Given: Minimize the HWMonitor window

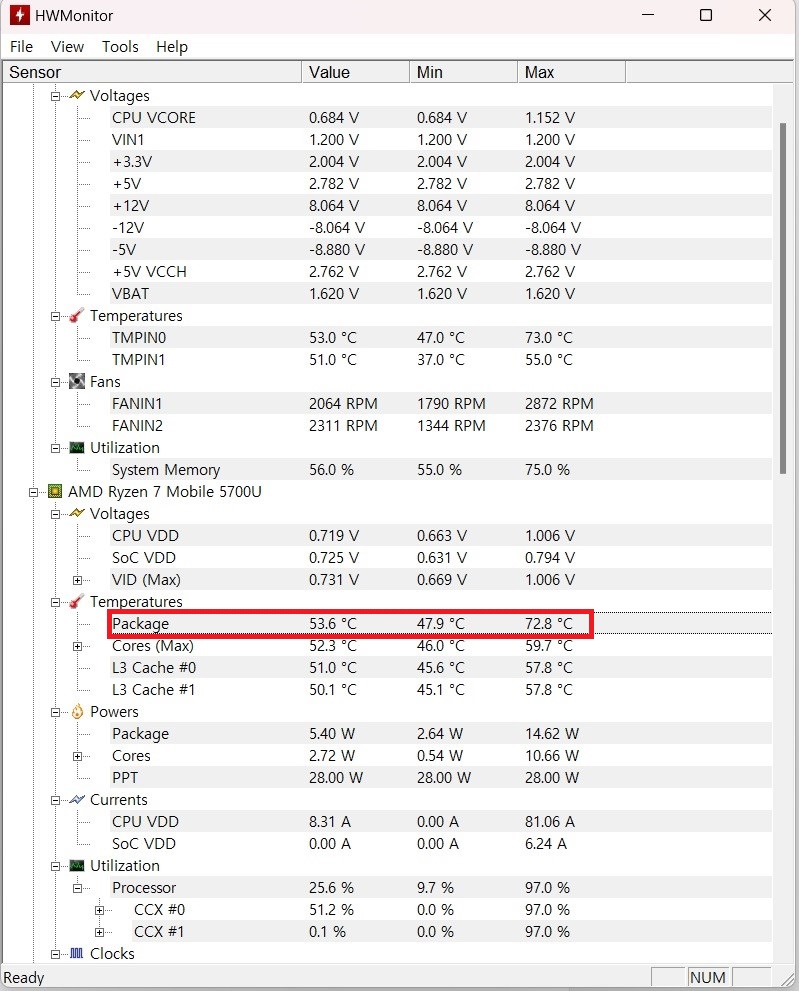Looking at the screenshot, I should [x=648, y=15].
